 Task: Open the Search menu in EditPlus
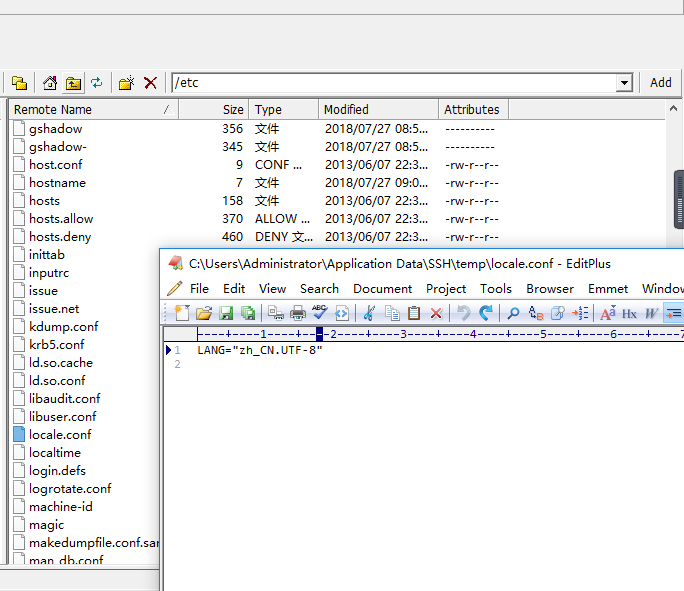(x=319, y=289)
